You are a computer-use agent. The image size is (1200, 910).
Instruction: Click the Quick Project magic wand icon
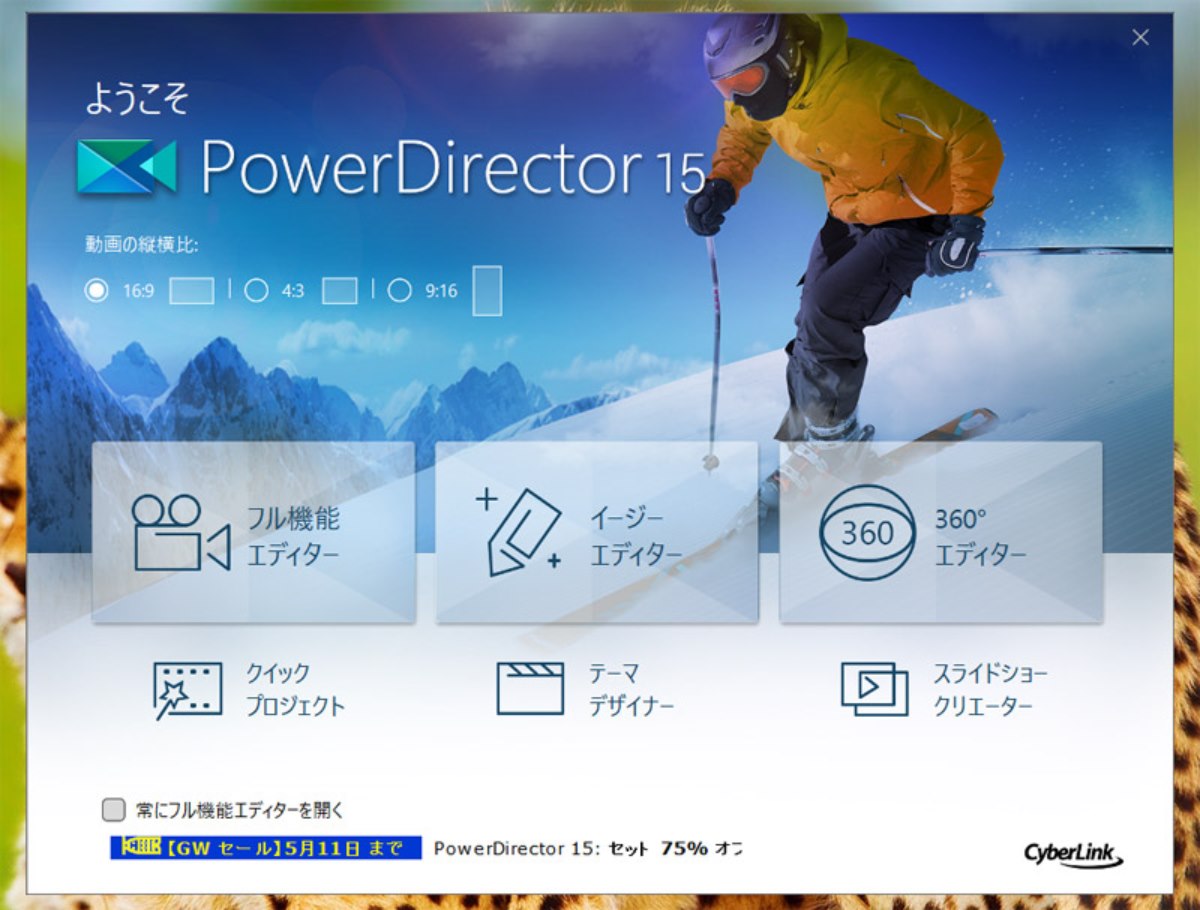pyautogui.click(x=187, y=689)
